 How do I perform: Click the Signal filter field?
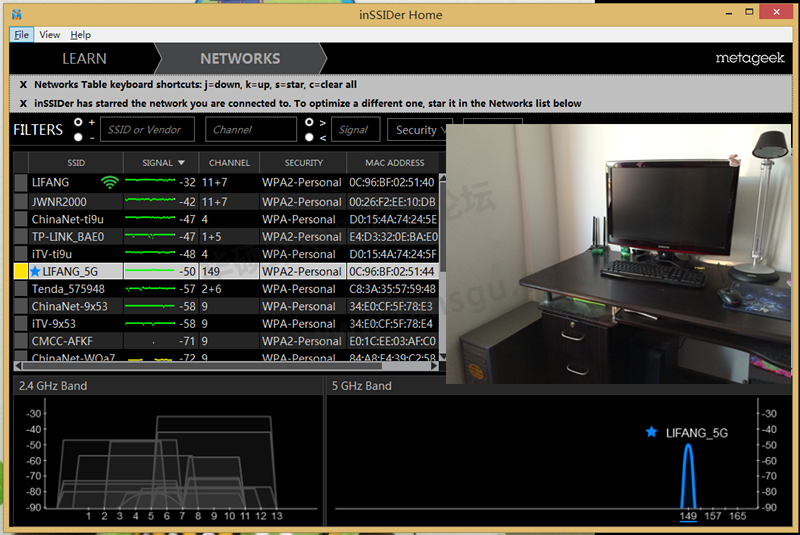(x=356, y=130)
